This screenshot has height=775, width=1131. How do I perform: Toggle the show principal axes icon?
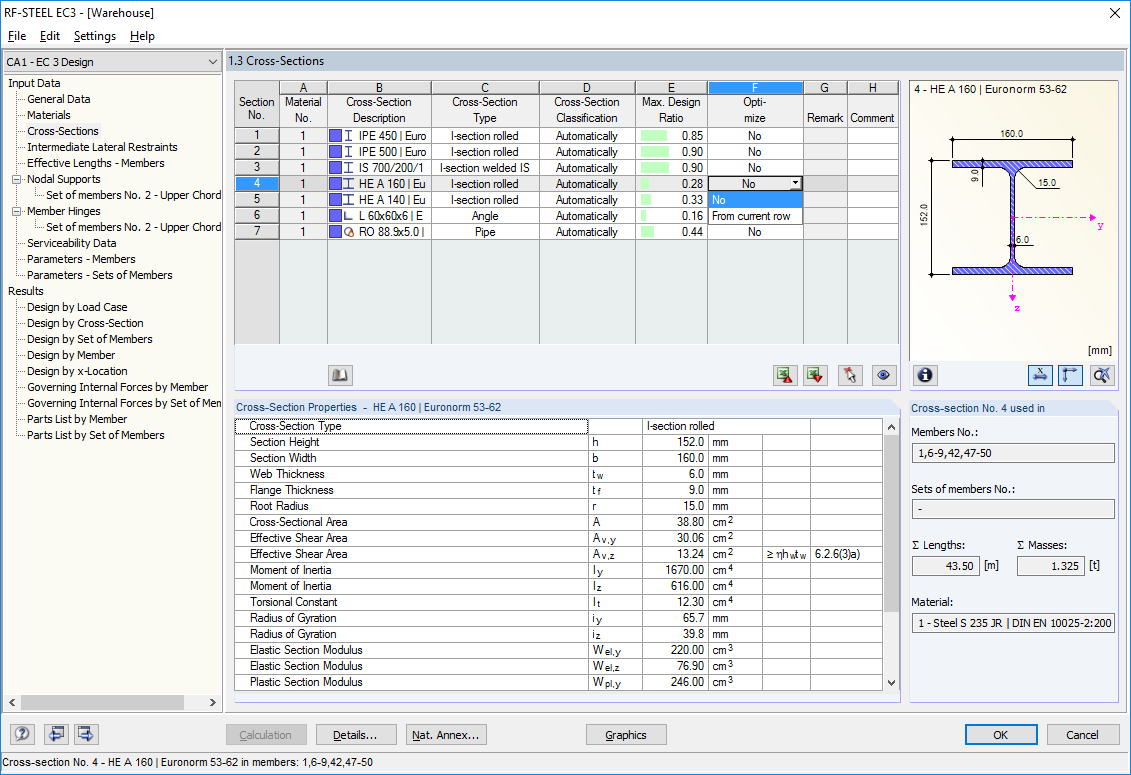pos(1070,375)
